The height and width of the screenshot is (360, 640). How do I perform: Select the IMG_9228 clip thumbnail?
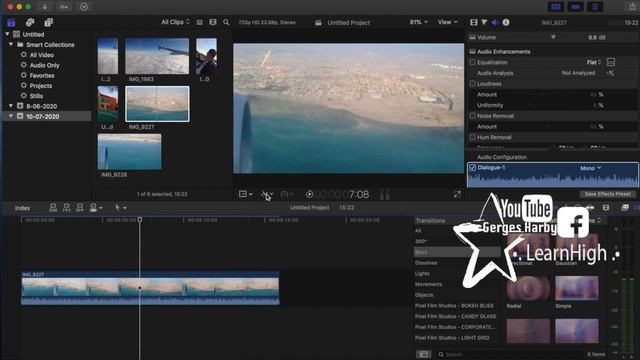point(129,152)
